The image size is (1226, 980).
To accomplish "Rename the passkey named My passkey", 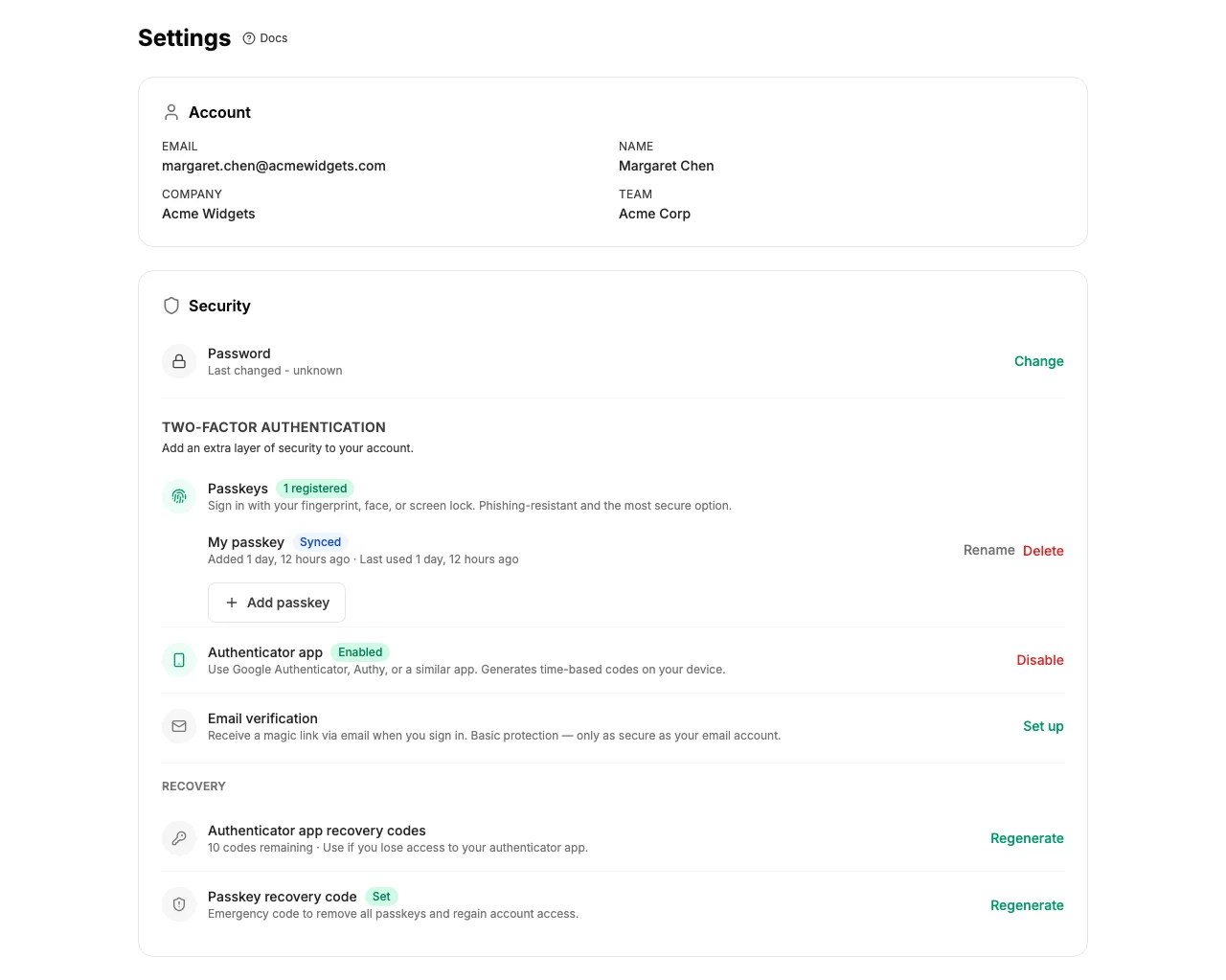I will point(988,550).
